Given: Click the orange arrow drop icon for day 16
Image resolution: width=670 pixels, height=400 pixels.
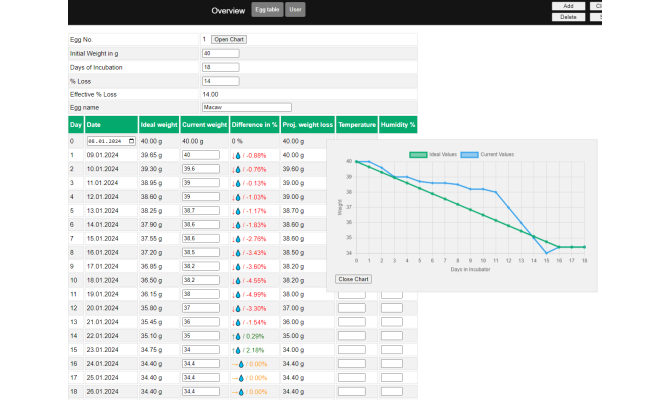Looking at the screenshot, I should pos(241,364).
